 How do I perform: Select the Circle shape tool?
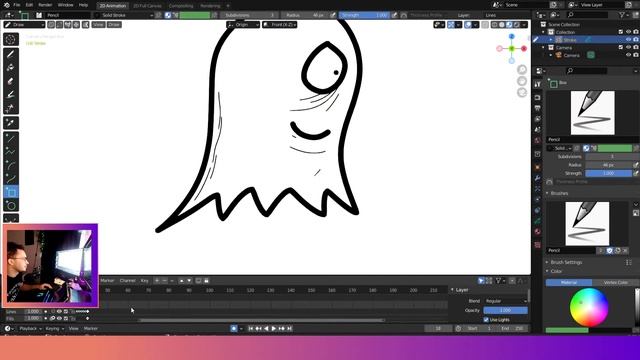pyautogui.click(x=11, y=206)
